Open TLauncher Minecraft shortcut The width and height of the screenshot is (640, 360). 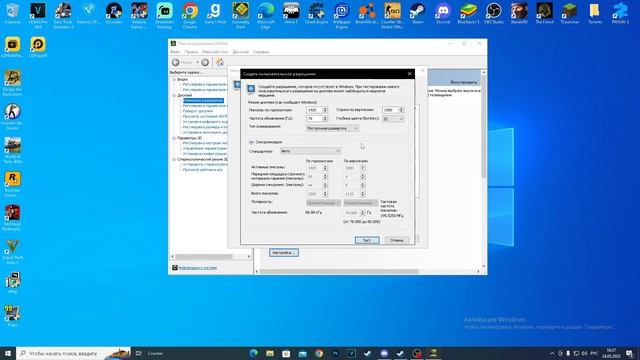point(569,13)
